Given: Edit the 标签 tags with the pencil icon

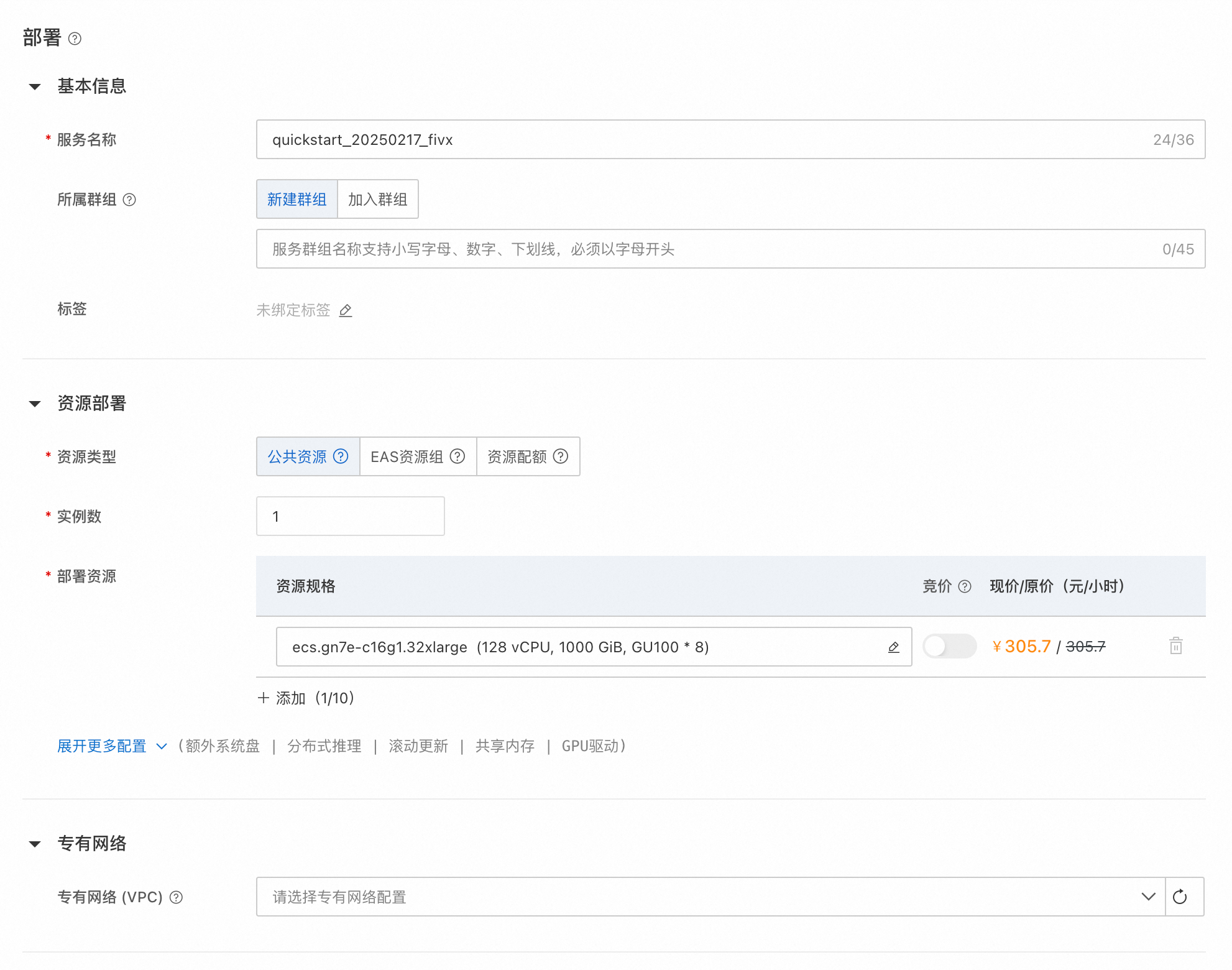Looking at the screenshot, I should (x=346, y=310).
